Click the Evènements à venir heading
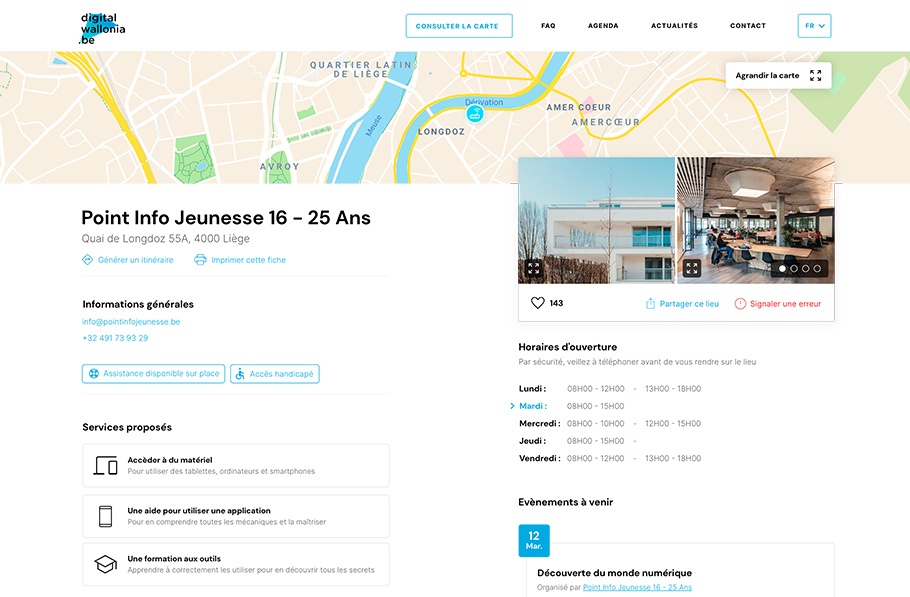Viewport: 910px width, 597px height. tap(565, 502)
